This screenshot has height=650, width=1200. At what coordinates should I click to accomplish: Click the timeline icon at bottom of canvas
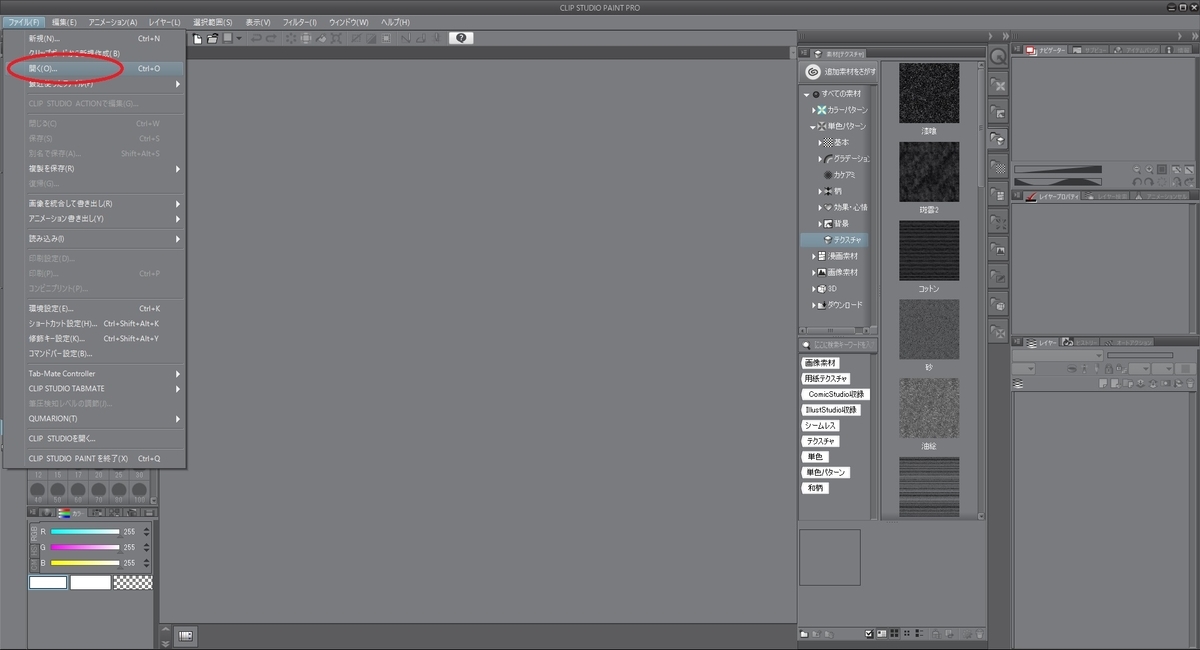186,635
